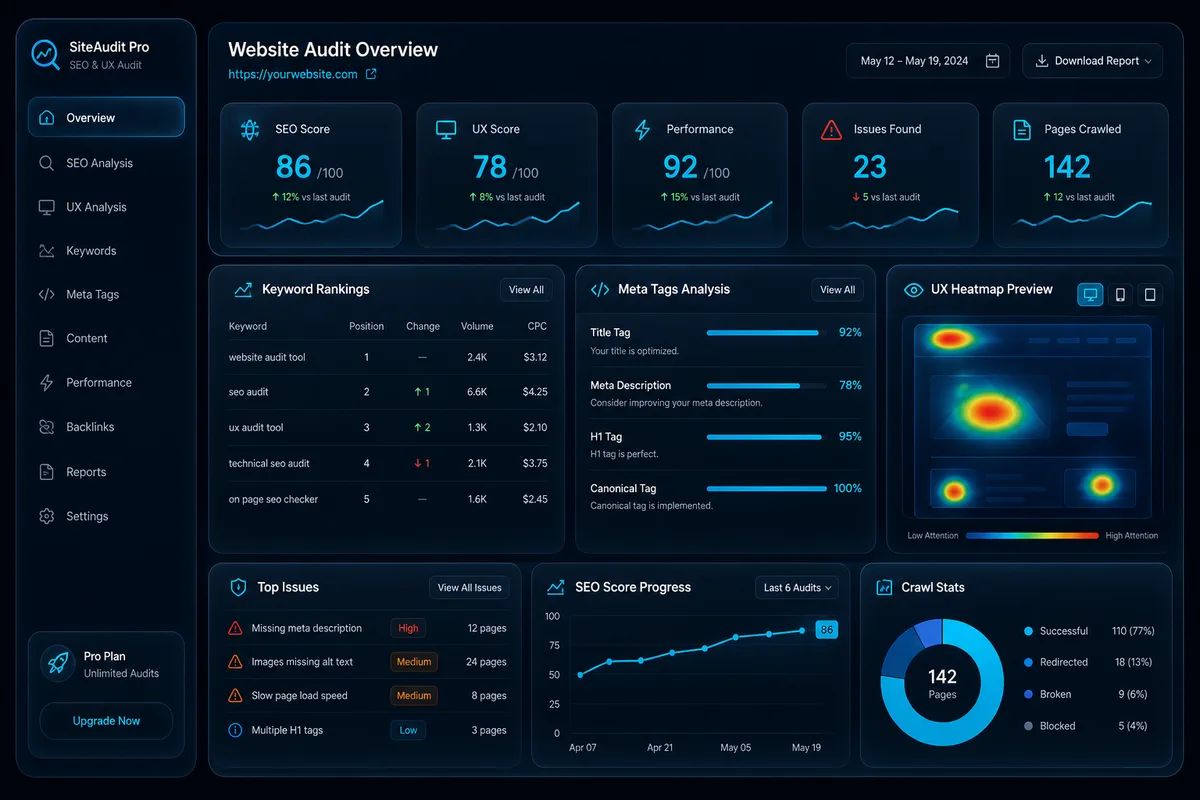The image size is (1200, 800).
Task: Go to Reports in sidebar
Action: (x=106, y=472)
